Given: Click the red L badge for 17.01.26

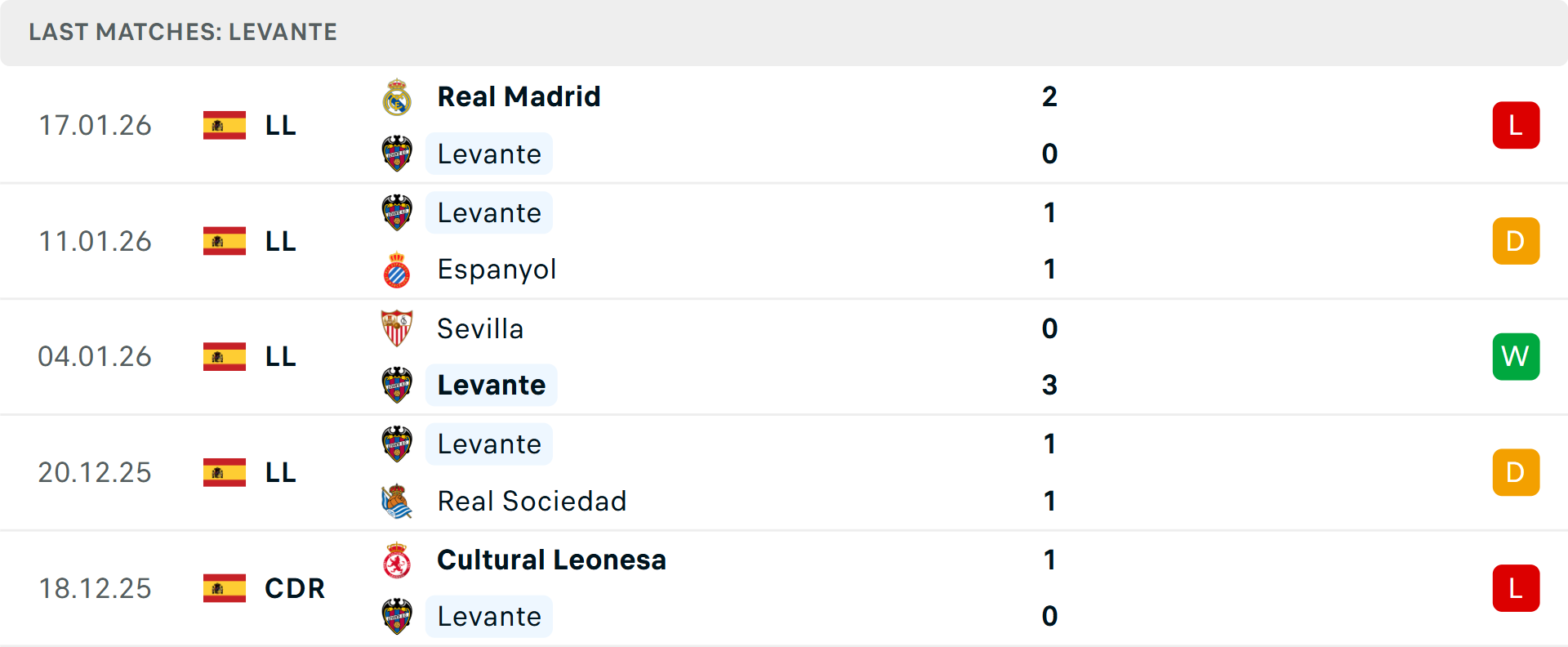Looking at the screenshot, I should pos(1516,125).
